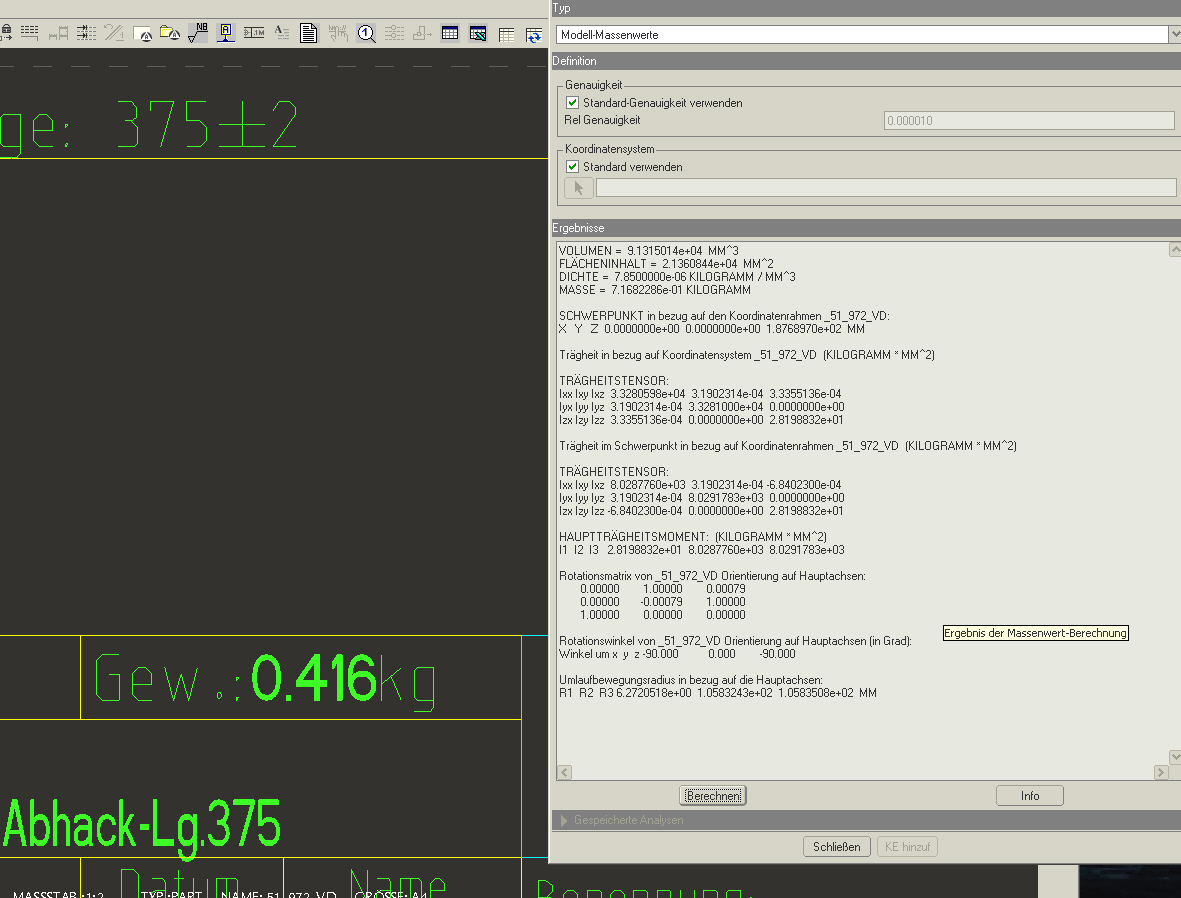Screen dimensions: 1181x898
Task: Click the KE hinzuf button
Action: [907, 847]
